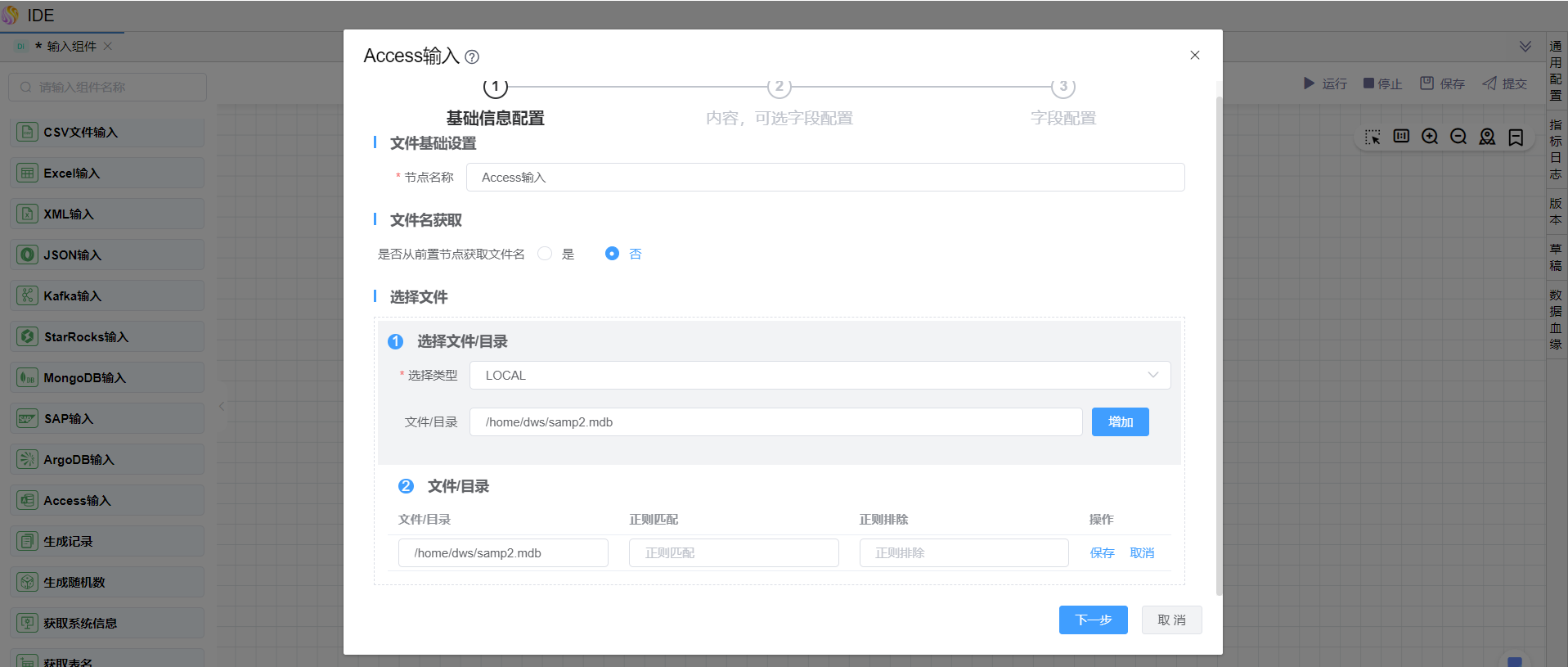This screenshot has height=667, width=1568.
Task: Click the CSV文件输入 component icon
Action: coord(28,132)
